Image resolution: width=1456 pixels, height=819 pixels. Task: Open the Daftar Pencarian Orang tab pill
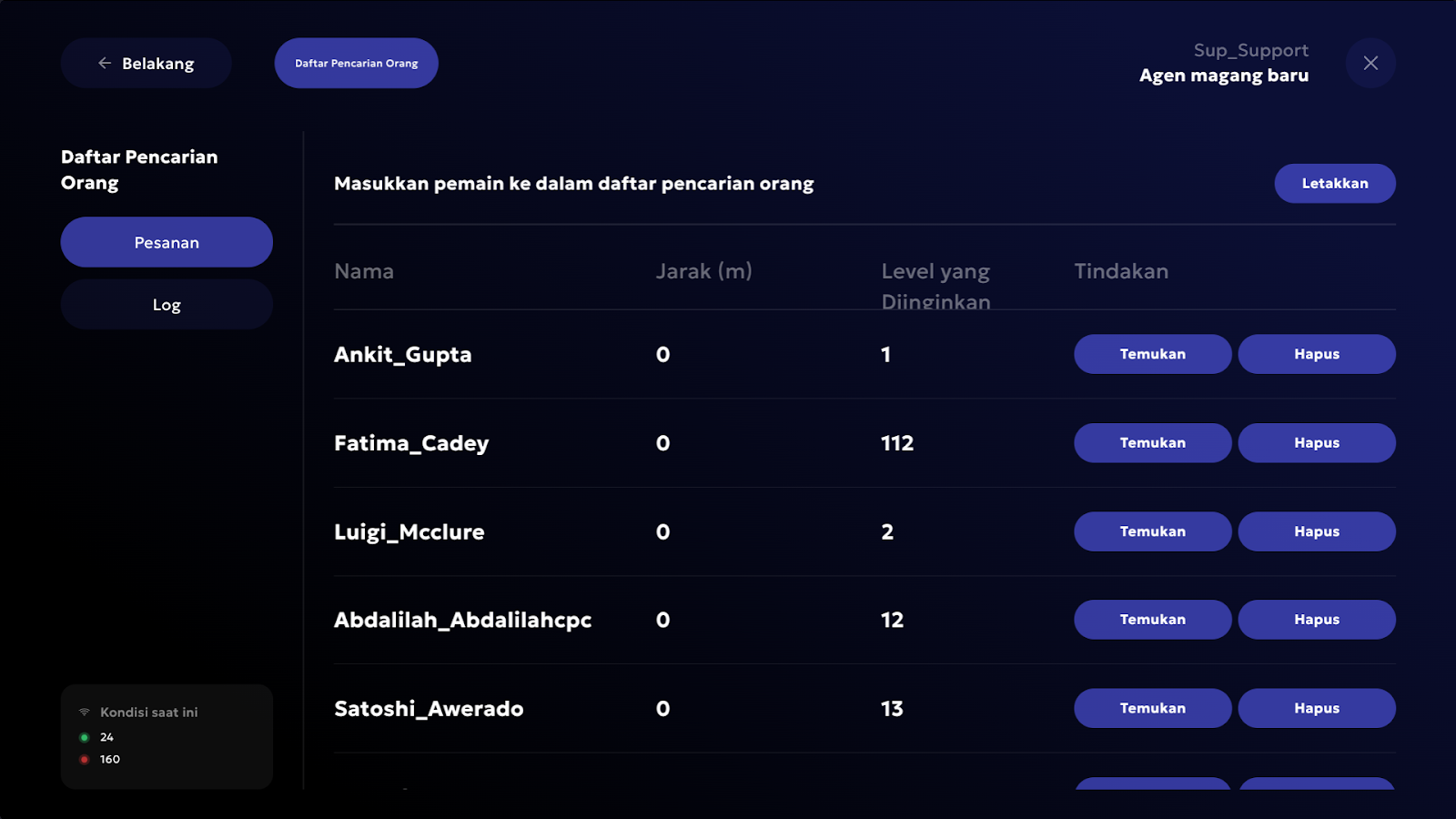pyautogui.click(x=357, y=63)
